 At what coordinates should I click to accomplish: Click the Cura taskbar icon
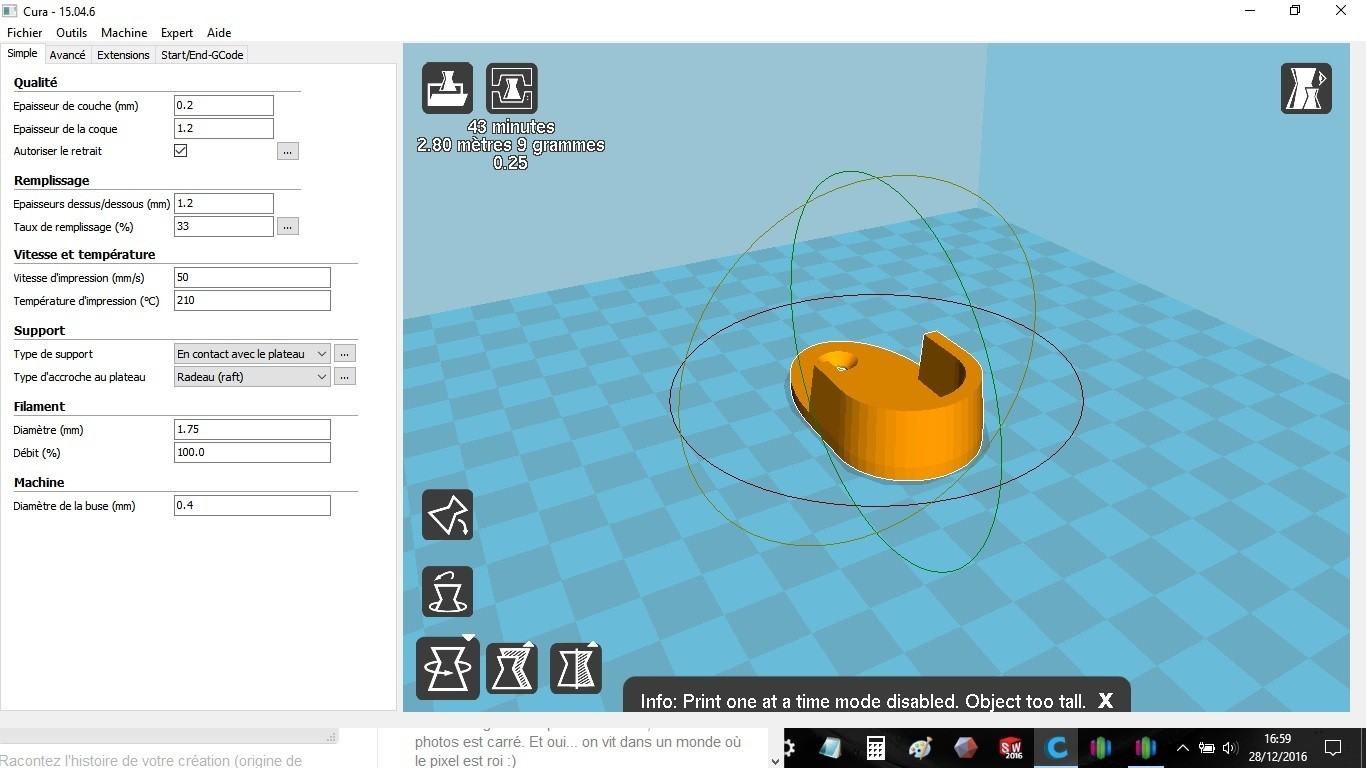pyautogui.click(x=1056, y=748)
